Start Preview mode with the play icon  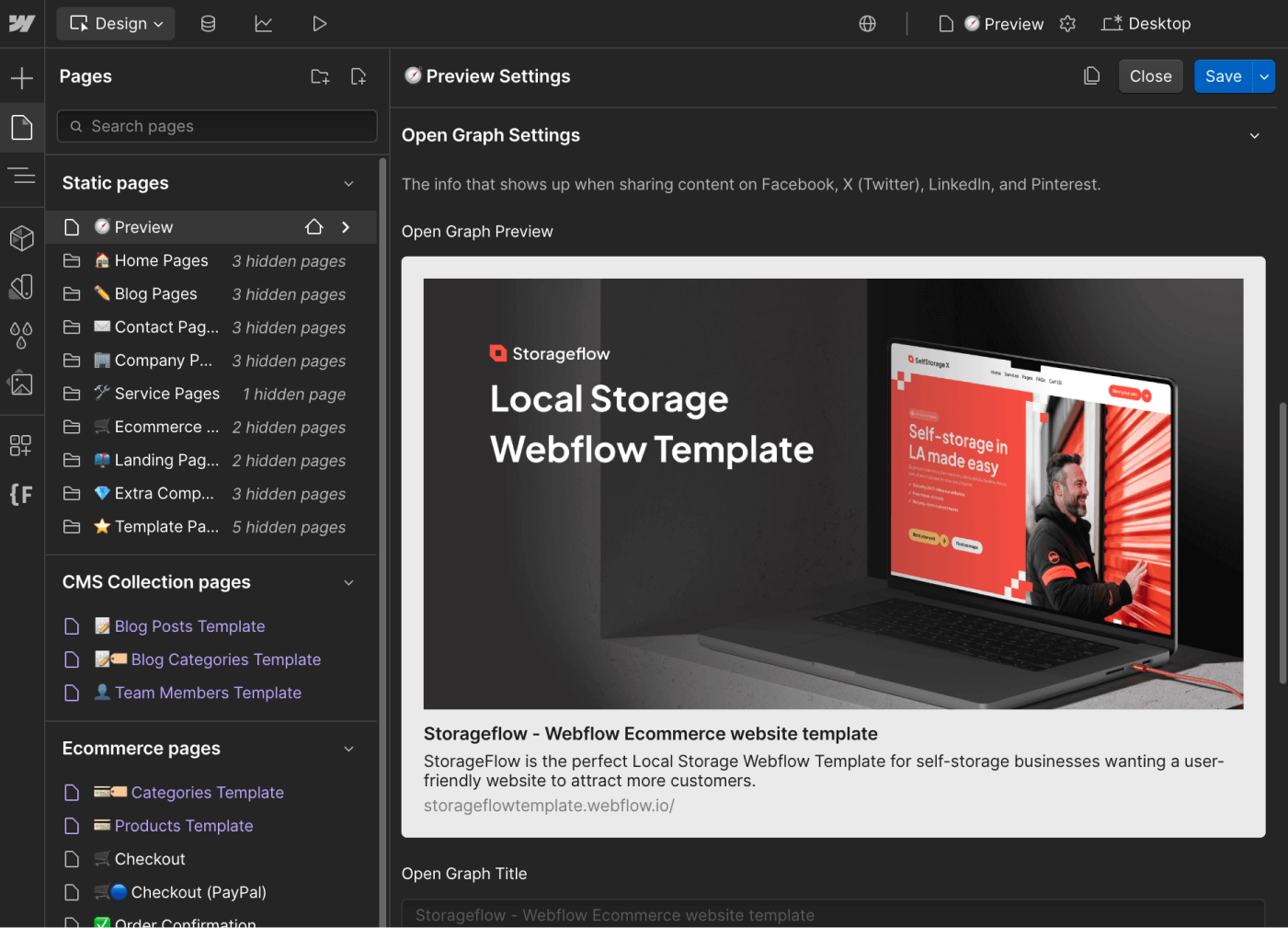[x=319, y=23]
